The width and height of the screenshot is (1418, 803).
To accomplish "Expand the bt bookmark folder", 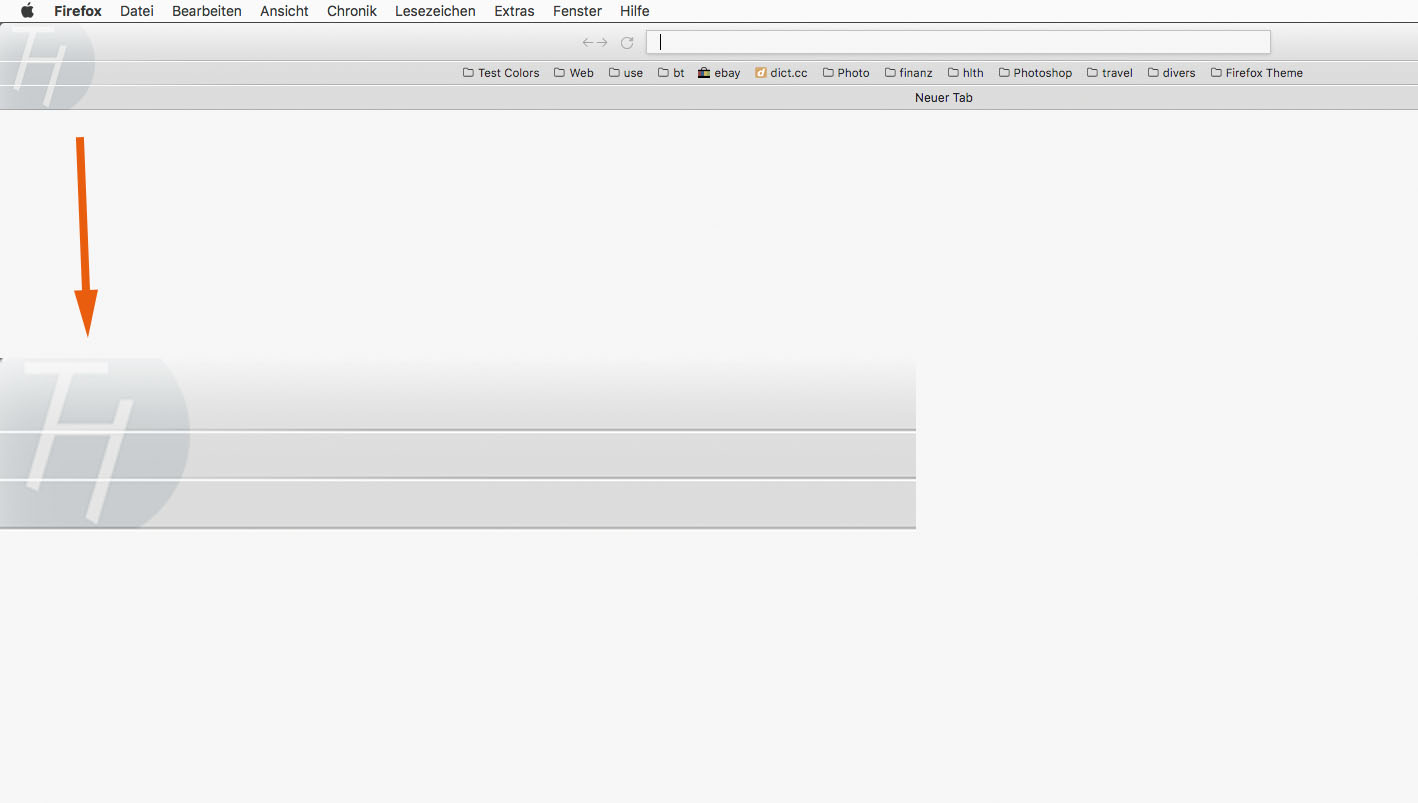I will click(671, 73).
